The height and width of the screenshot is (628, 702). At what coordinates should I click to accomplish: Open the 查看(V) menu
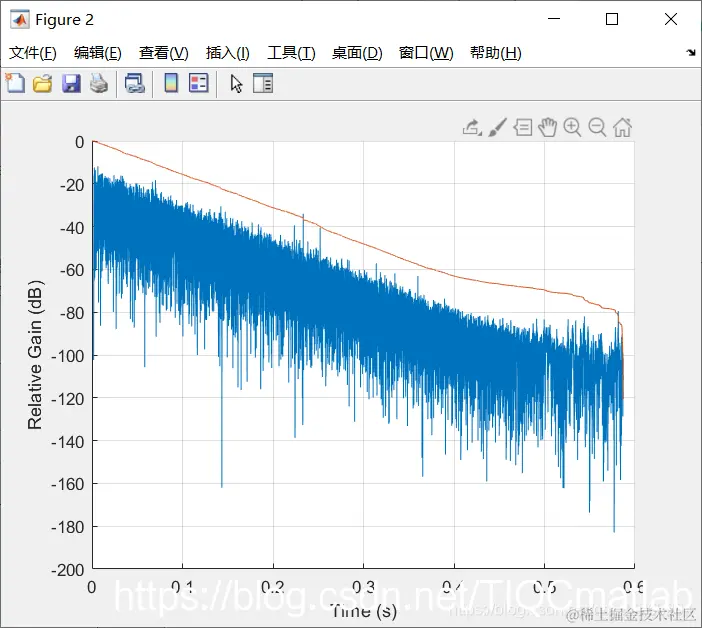[x=163, y=53]
